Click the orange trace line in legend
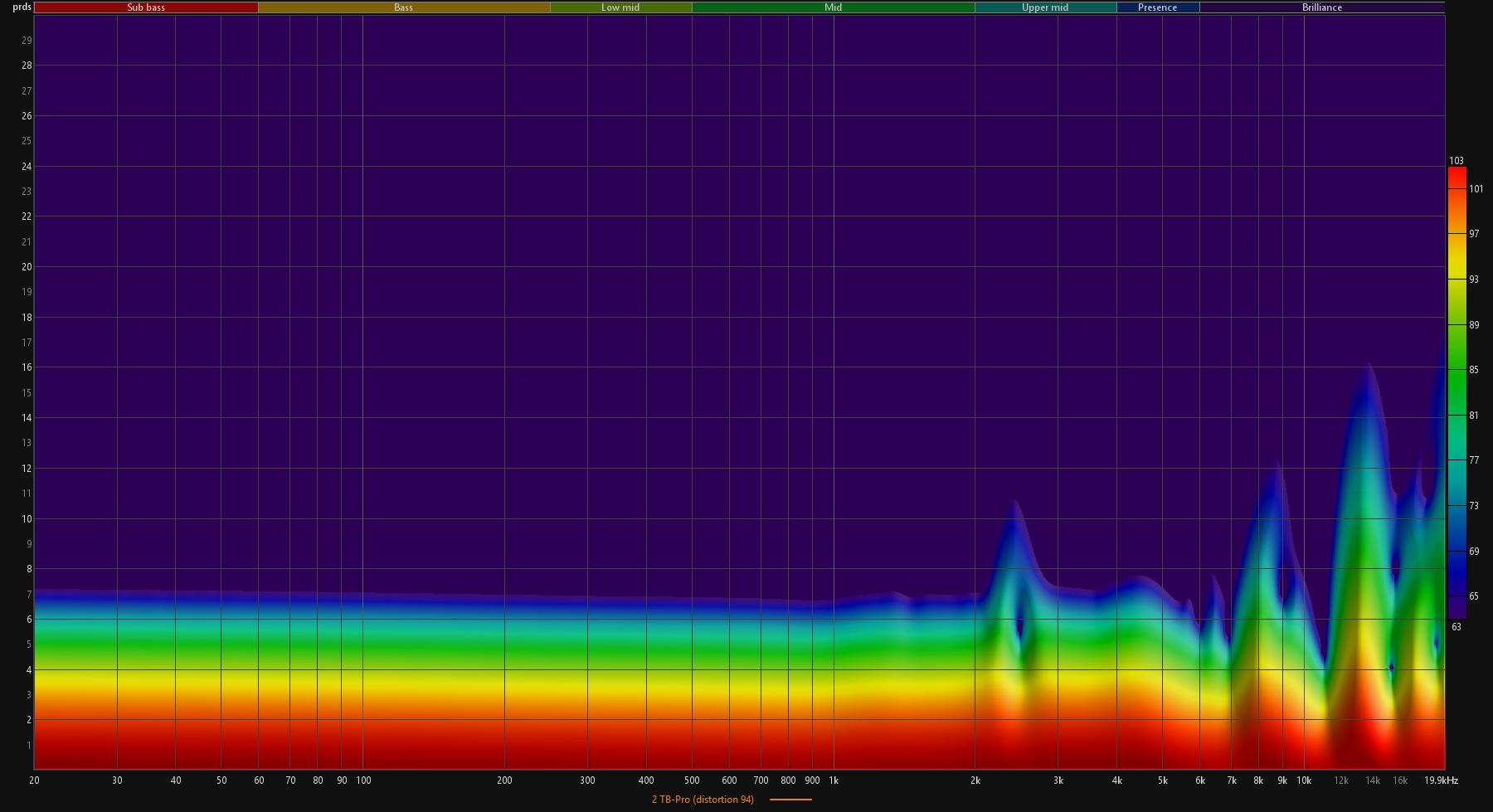Screen dimensions: 1493x812 790,800
